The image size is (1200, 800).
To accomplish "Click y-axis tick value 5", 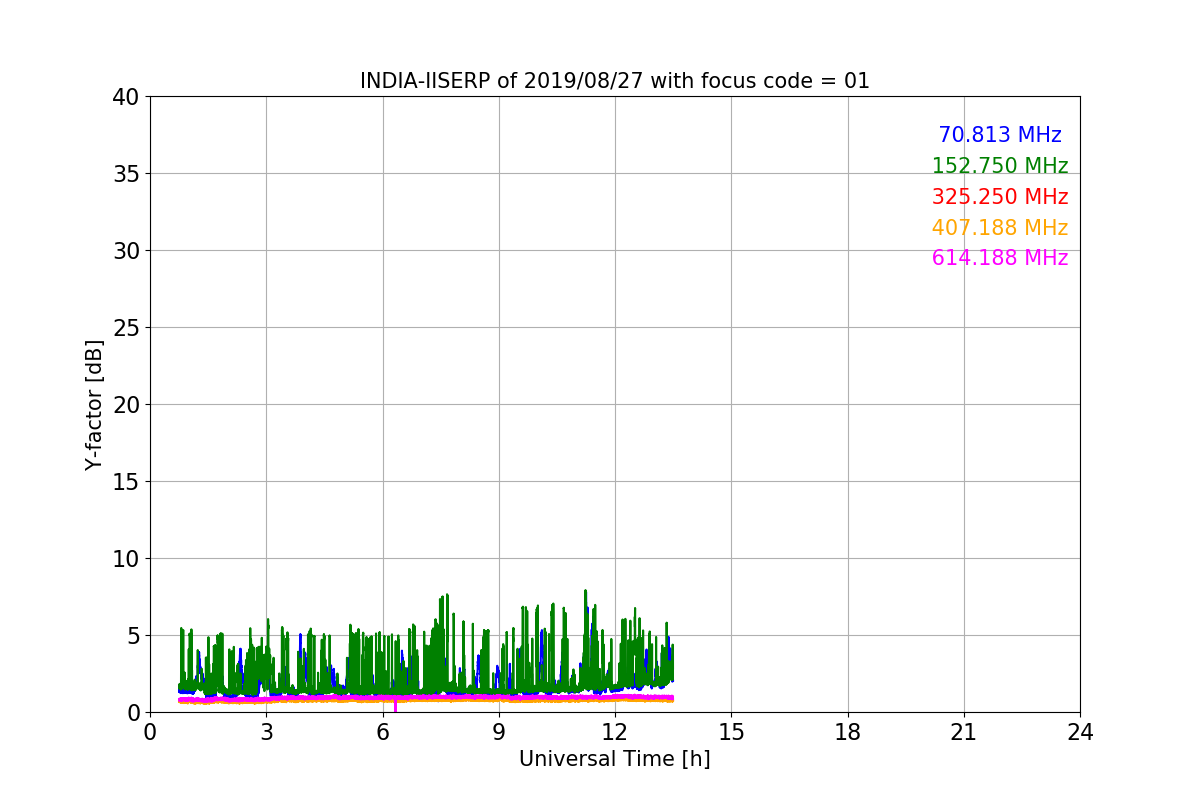I will [x=133, y=636].
